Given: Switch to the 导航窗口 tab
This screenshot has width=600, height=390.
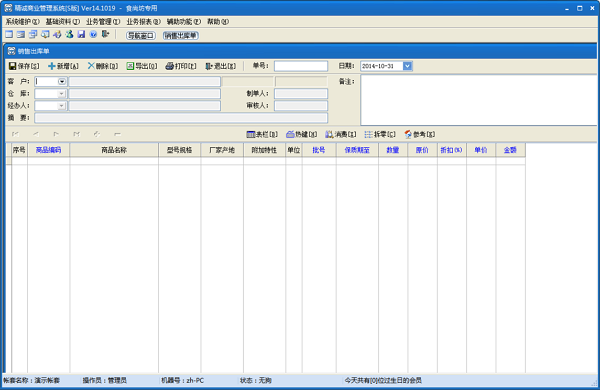Looking at the screenshot, I should point(141,36).
